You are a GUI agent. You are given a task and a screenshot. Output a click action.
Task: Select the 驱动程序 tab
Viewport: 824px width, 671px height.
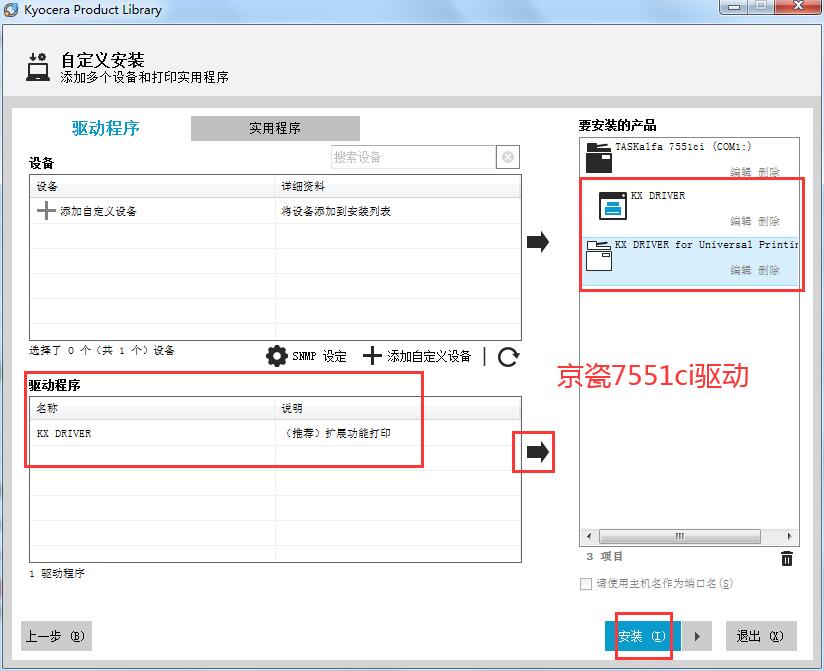click(x=105, y=128)
